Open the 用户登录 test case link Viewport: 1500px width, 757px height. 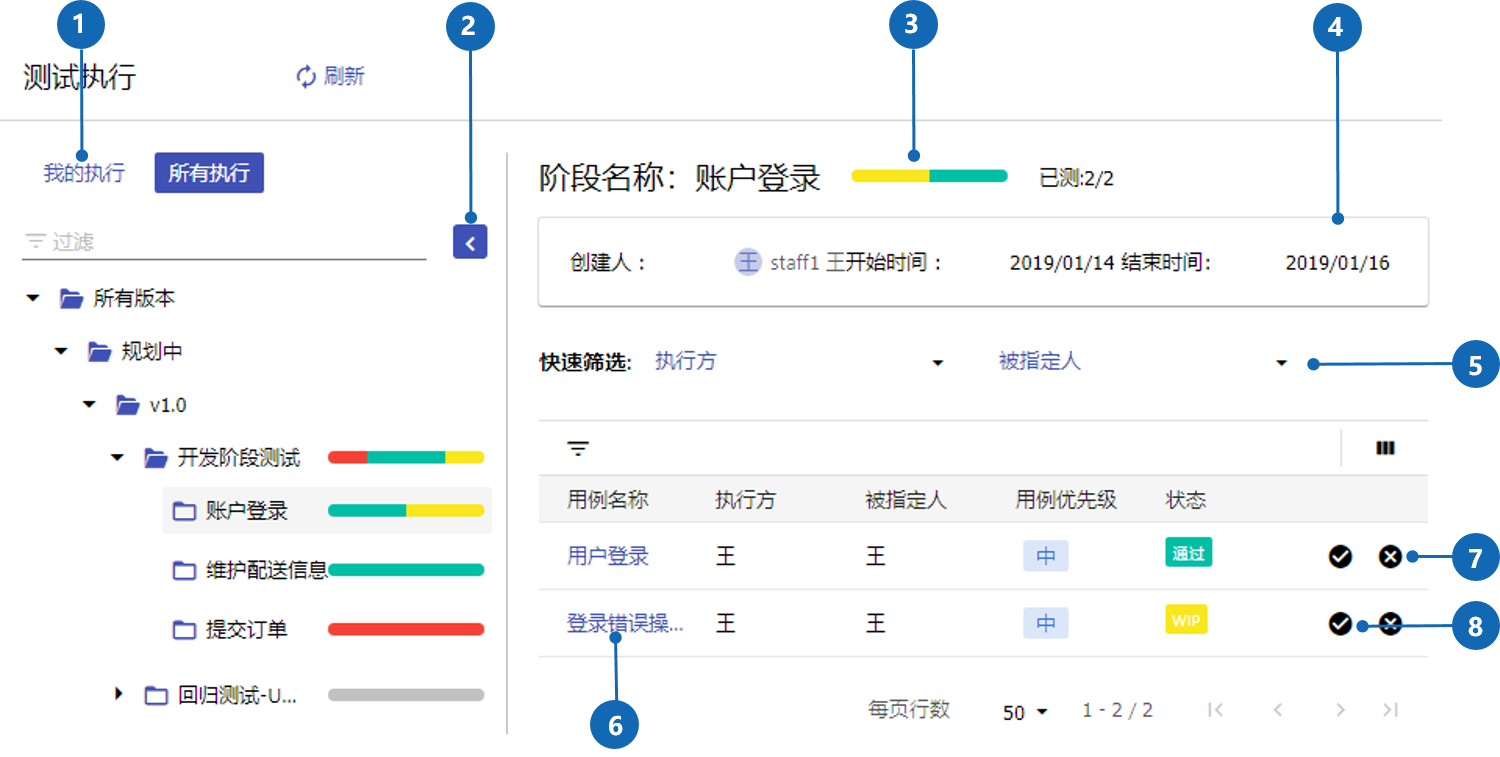[x=608, y=556]
